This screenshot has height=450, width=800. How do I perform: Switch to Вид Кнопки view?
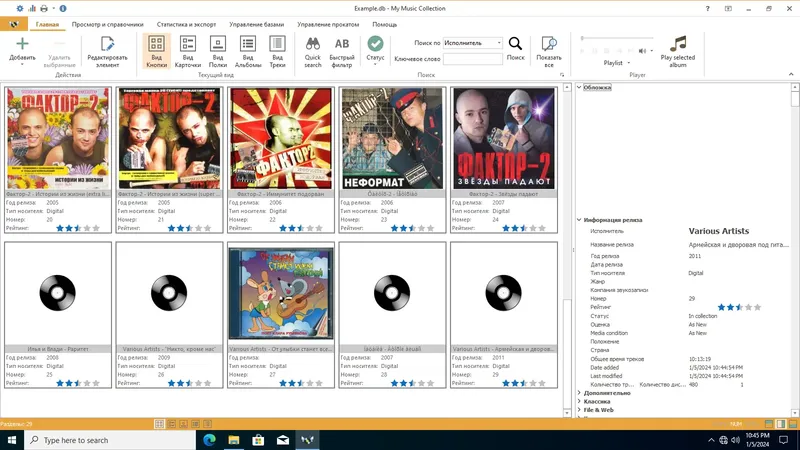tap(157, 51)
